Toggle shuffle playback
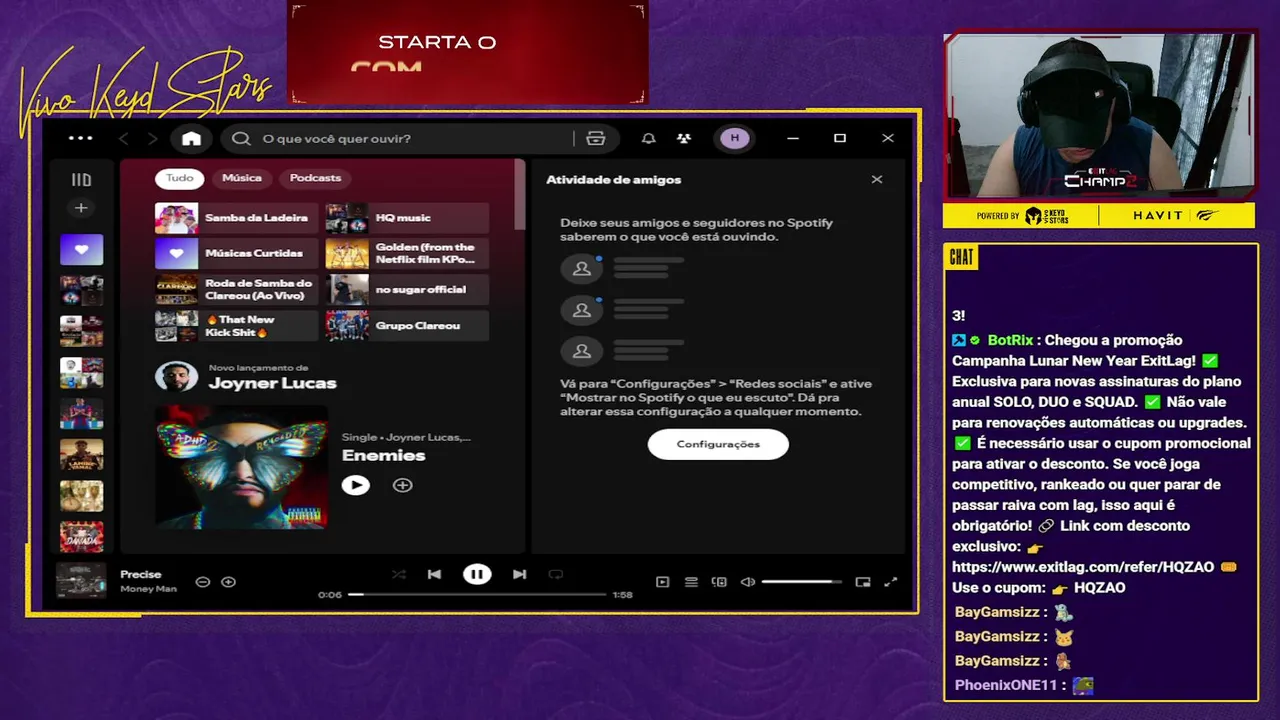 tap(398, 574)
